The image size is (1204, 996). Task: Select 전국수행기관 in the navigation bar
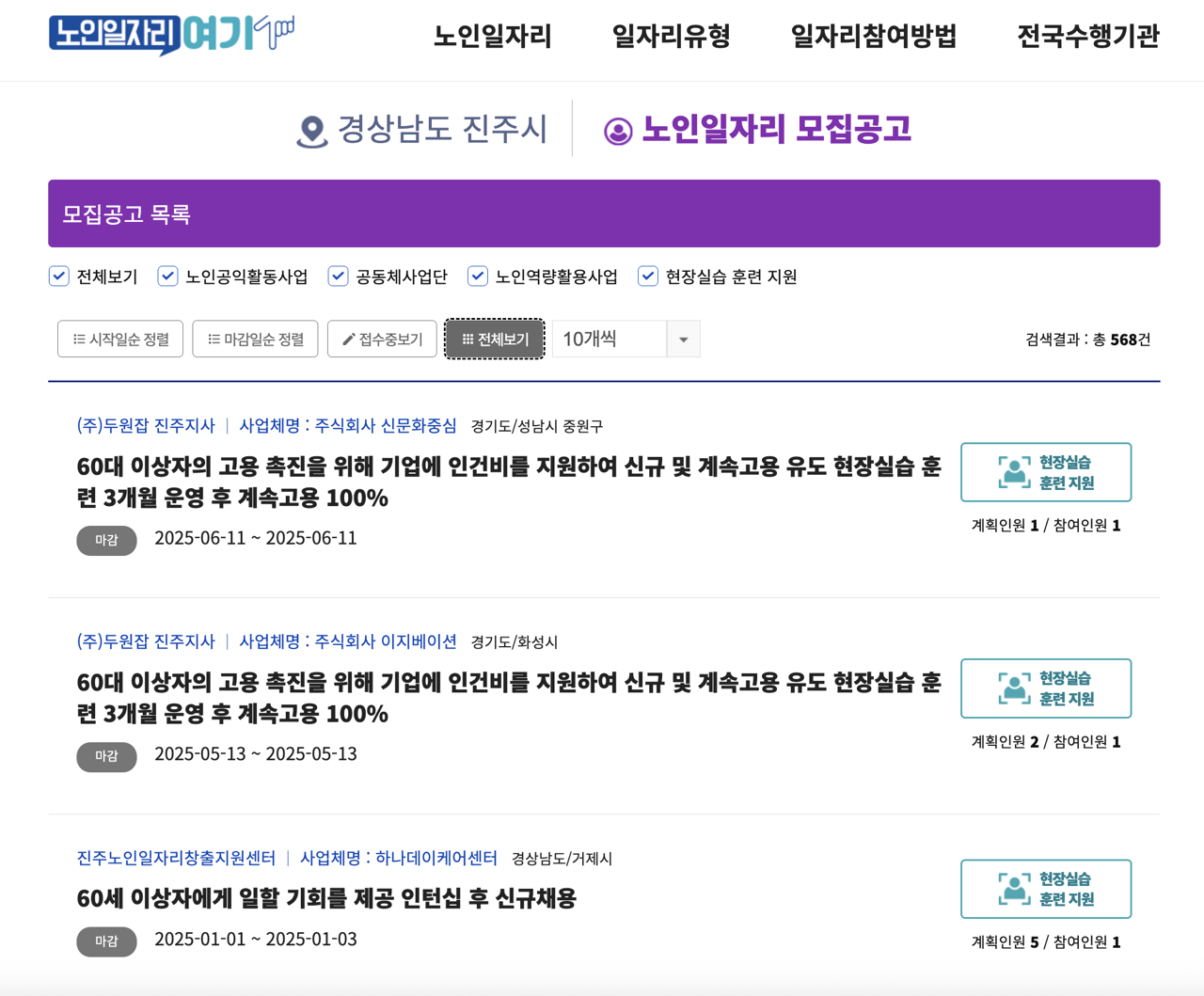(1086, 35)
